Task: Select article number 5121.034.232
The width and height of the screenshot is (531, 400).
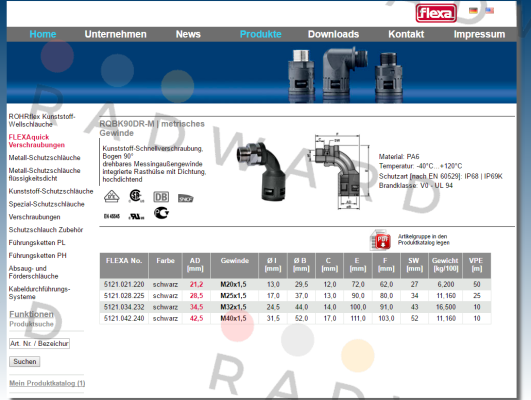Action: 124,307
